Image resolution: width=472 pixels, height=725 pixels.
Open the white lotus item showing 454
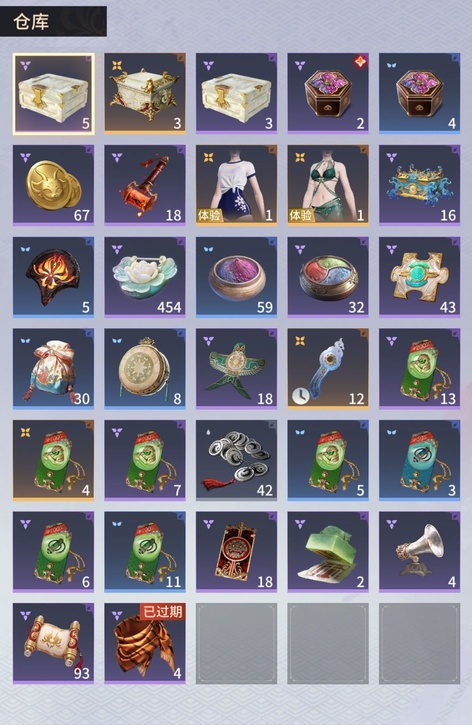point(145,277)
